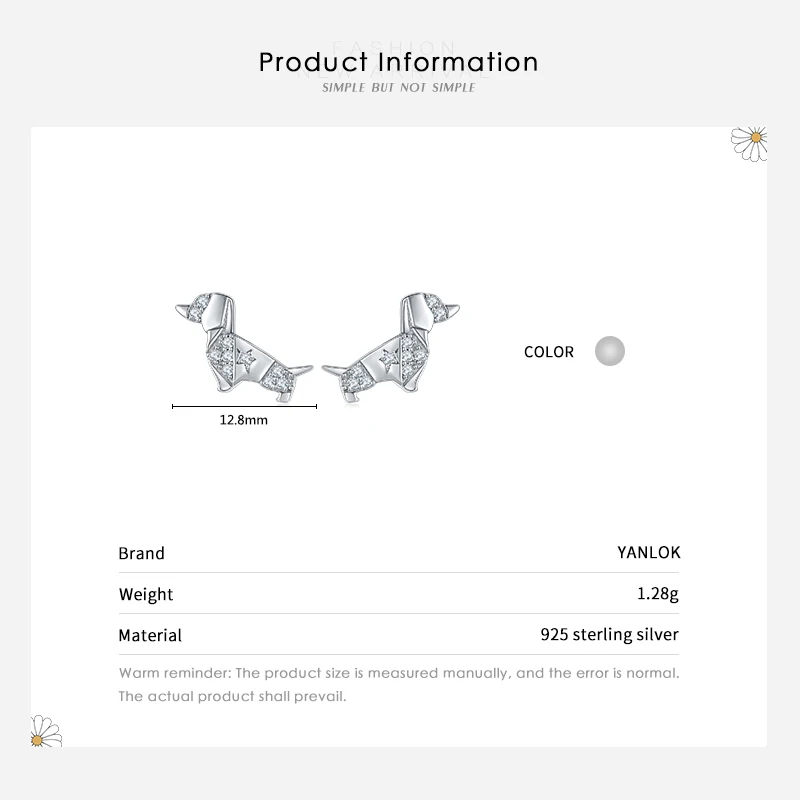Click the 1.28g weight value
Image resolution: width=800 pixels, height=800 pixels.
[658, 594]
